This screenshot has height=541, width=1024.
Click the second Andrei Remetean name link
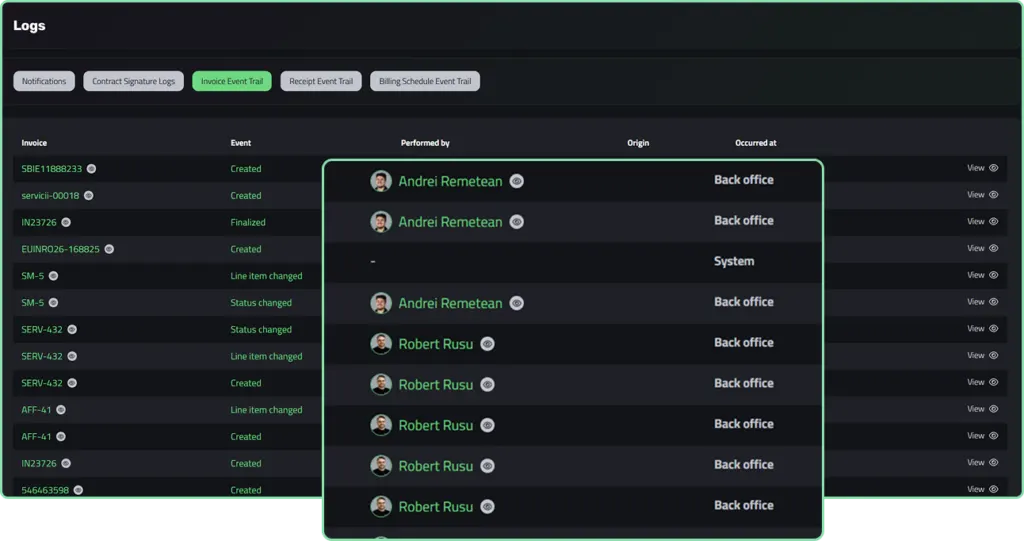click(450, 222)
